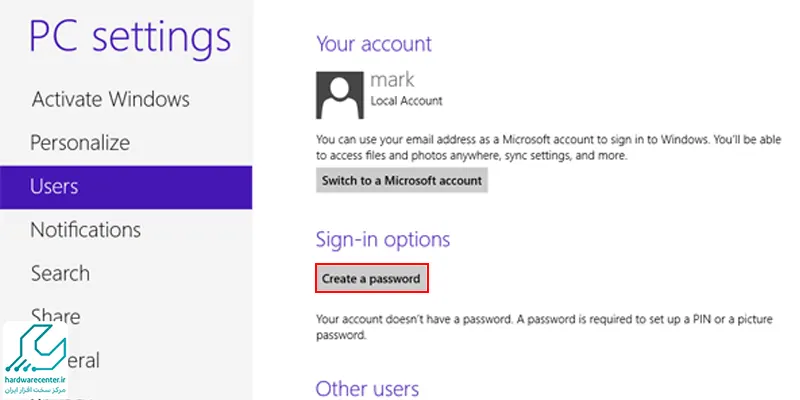Open the Share settings category
This screenshot has width=800, height=400.
pos(55,316)
